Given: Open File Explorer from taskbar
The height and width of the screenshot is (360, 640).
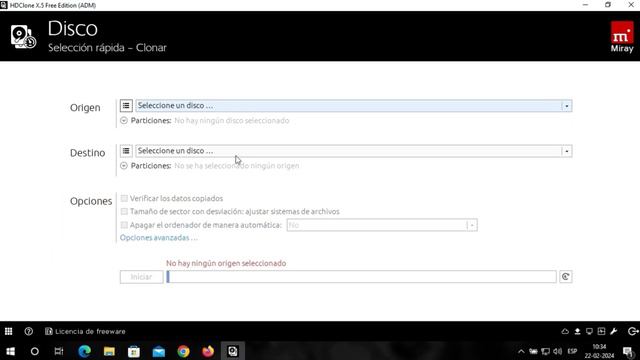Looking at the screenshot, I should tap(109, 351).
